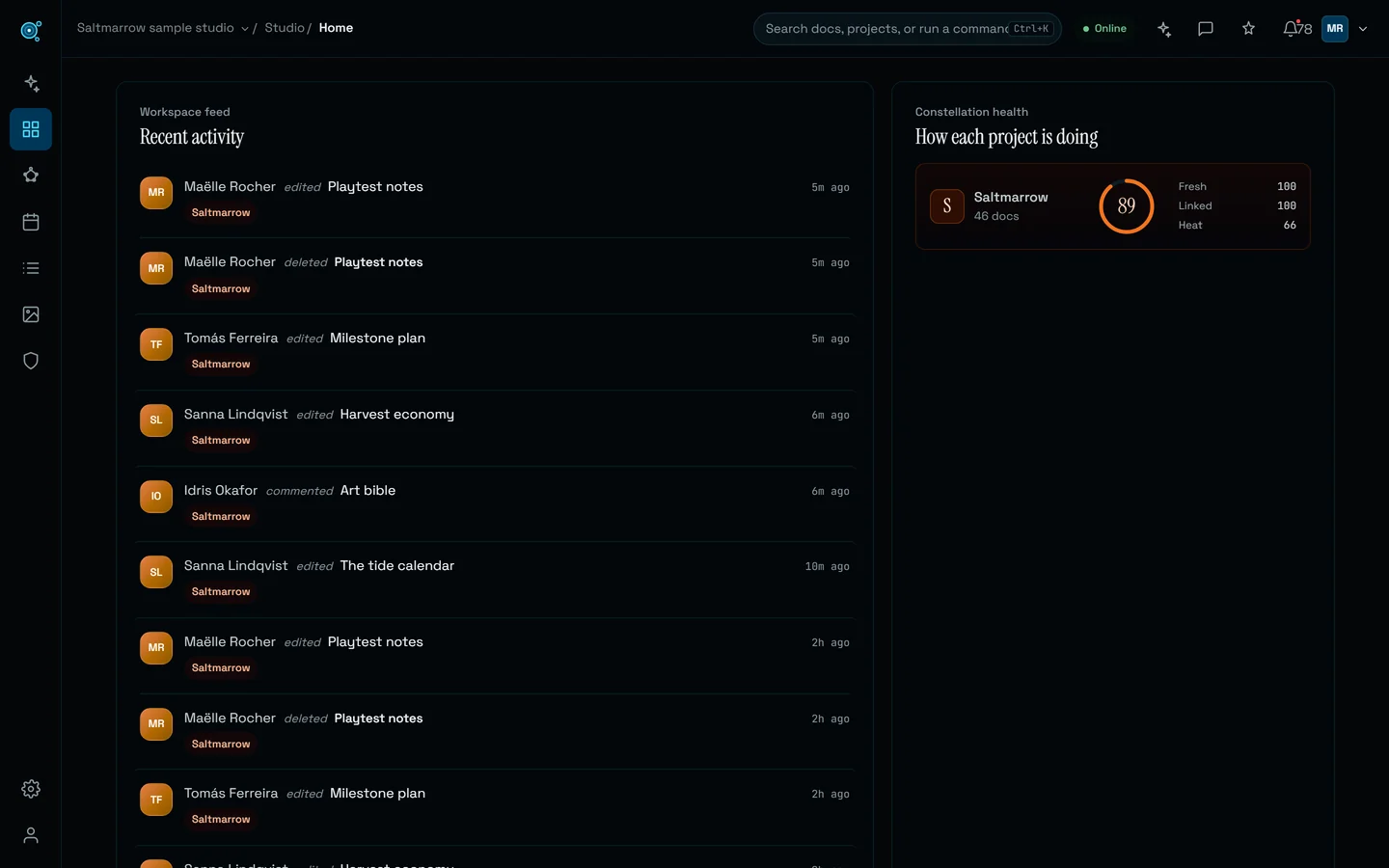The width and height of the screenshot is (1389, 868).
Task: Open the Saltmarrow project name in Constellation health
Action: click(x=1011, y=197)
